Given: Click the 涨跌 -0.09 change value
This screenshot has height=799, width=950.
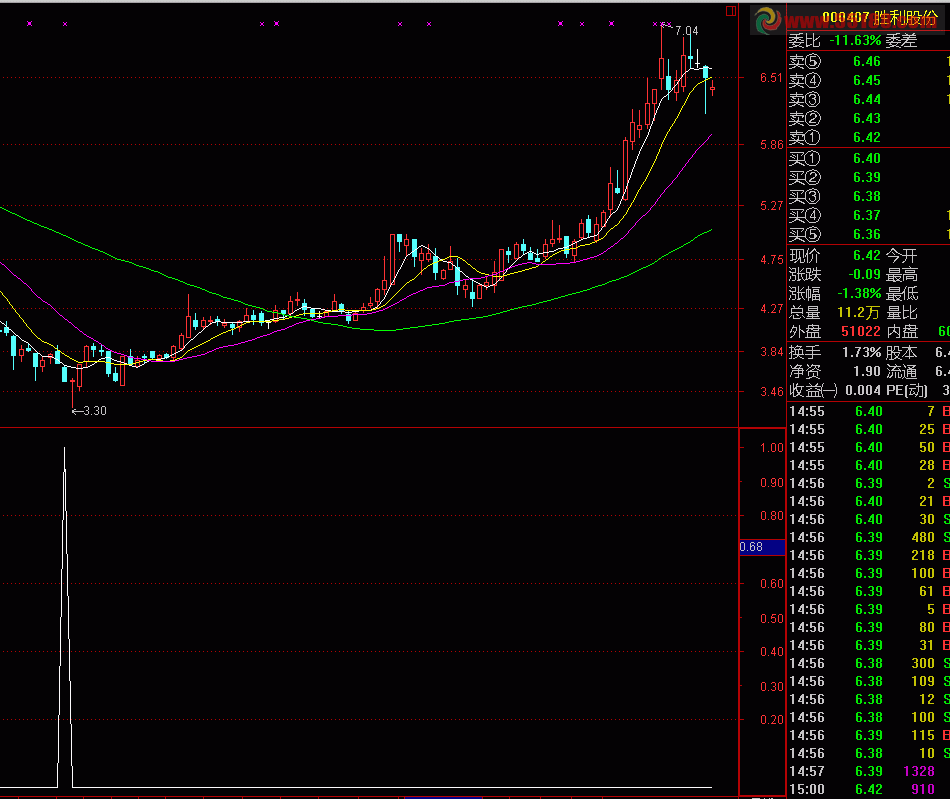Looking at the screenshot, I should pos(865,274).
